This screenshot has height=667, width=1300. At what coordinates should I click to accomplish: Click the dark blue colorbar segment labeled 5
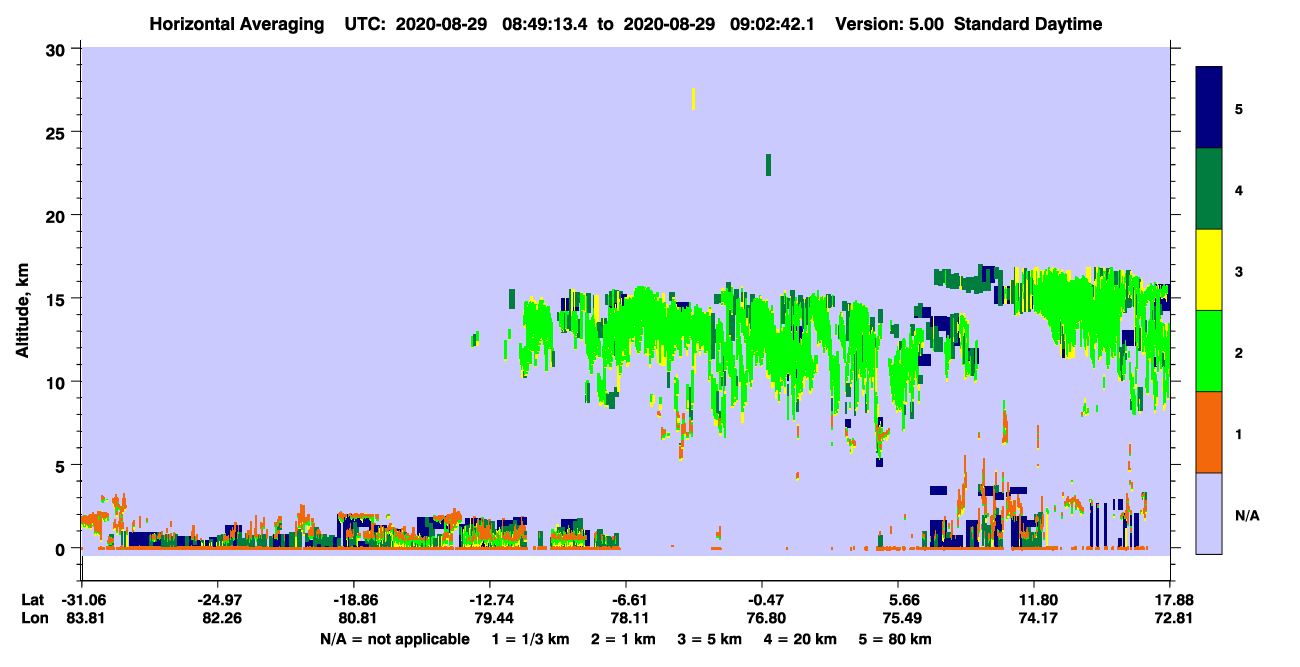pos(1209,108)
